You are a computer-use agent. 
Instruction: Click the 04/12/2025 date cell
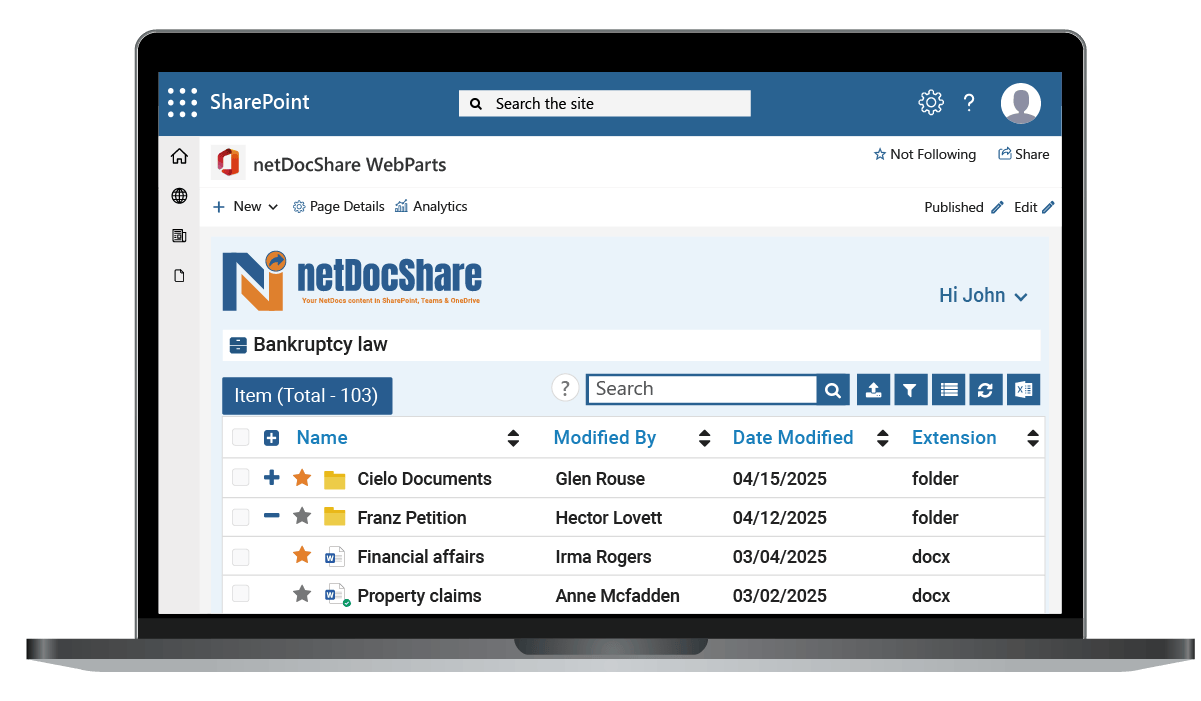(780, 518)
